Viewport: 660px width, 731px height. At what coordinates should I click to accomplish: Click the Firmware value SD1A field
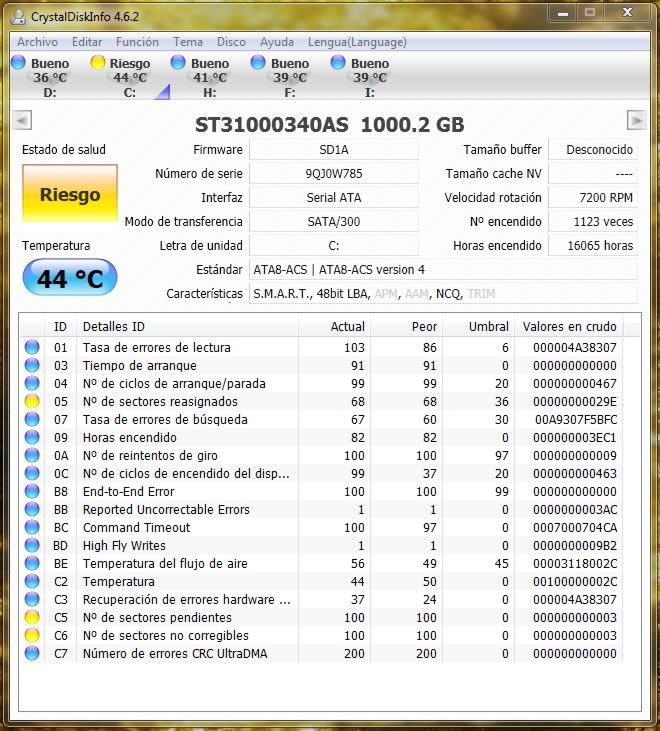click(334, 150)
